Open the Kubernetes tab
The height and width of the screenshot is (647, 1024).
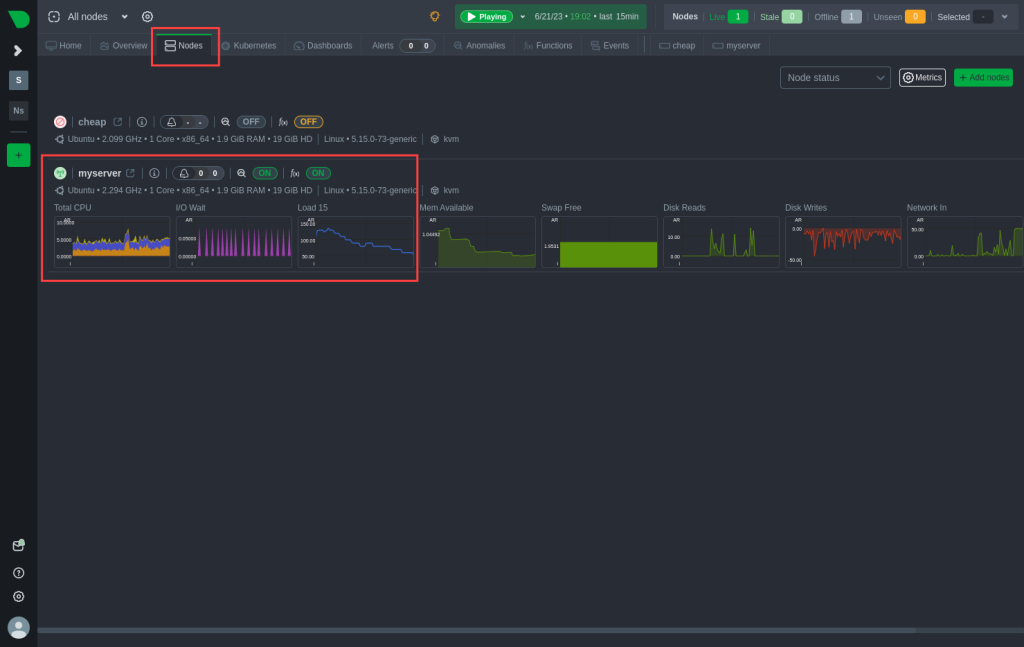tap(249, 46)
